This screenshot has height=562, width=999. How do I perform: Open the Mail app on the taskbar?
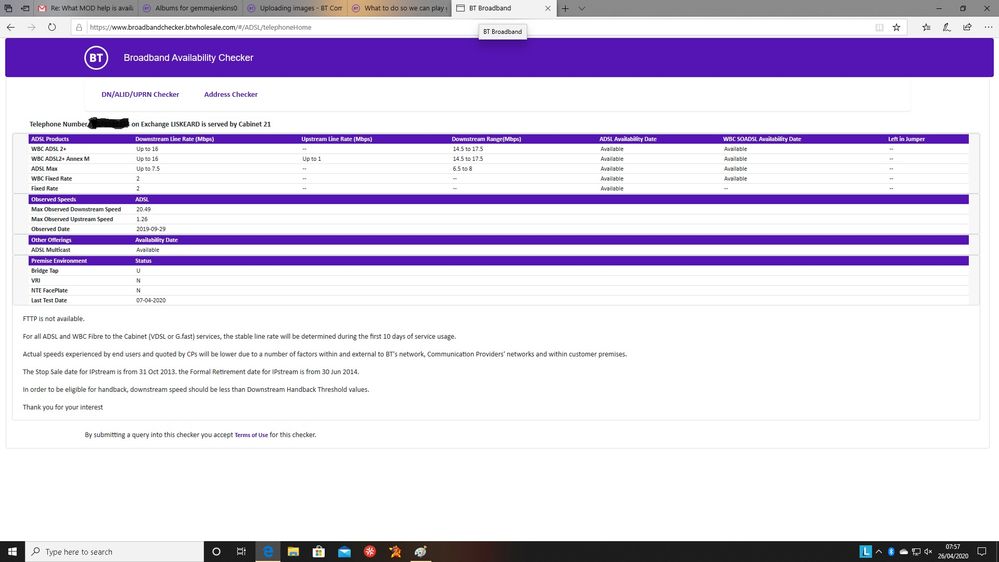click(344, 552)
